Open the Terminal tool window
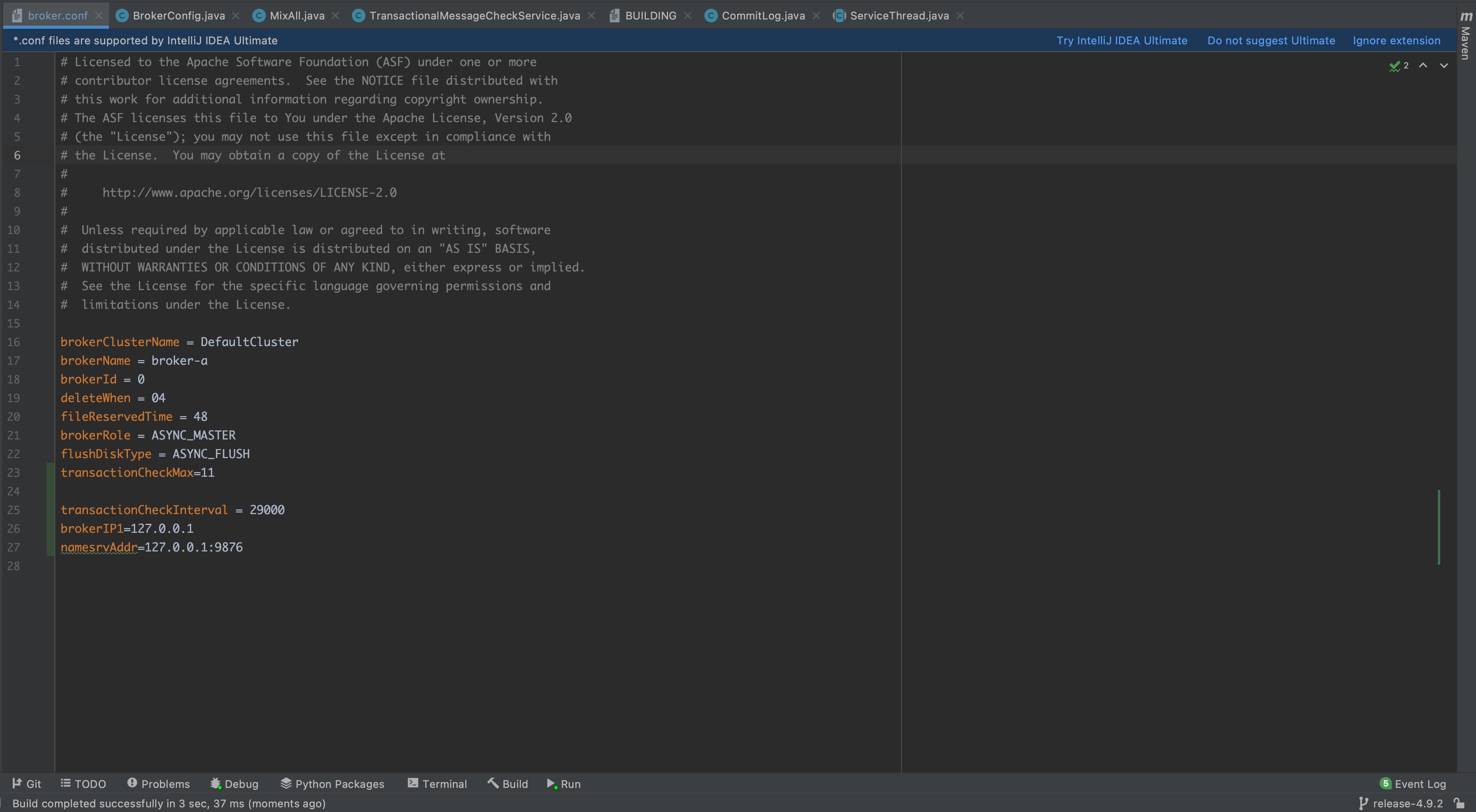 (437, 784)
